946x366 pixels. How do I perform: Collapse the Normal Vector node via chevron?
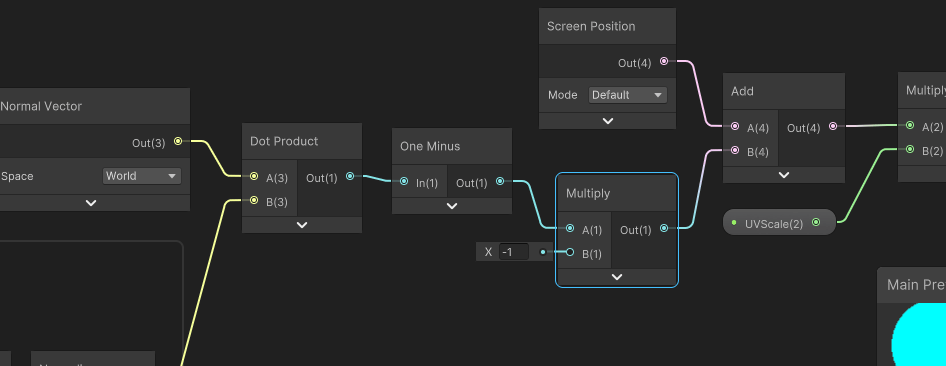pyautogui.click(x=91, y=203)
